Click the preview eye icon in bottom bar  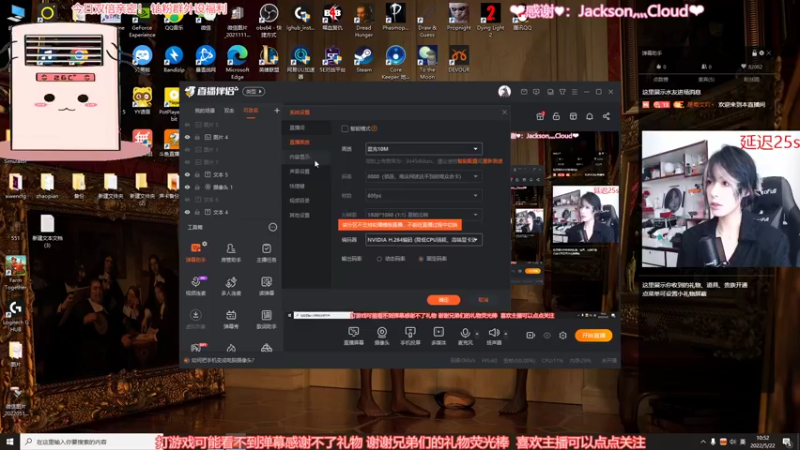[x=547, y=335]
